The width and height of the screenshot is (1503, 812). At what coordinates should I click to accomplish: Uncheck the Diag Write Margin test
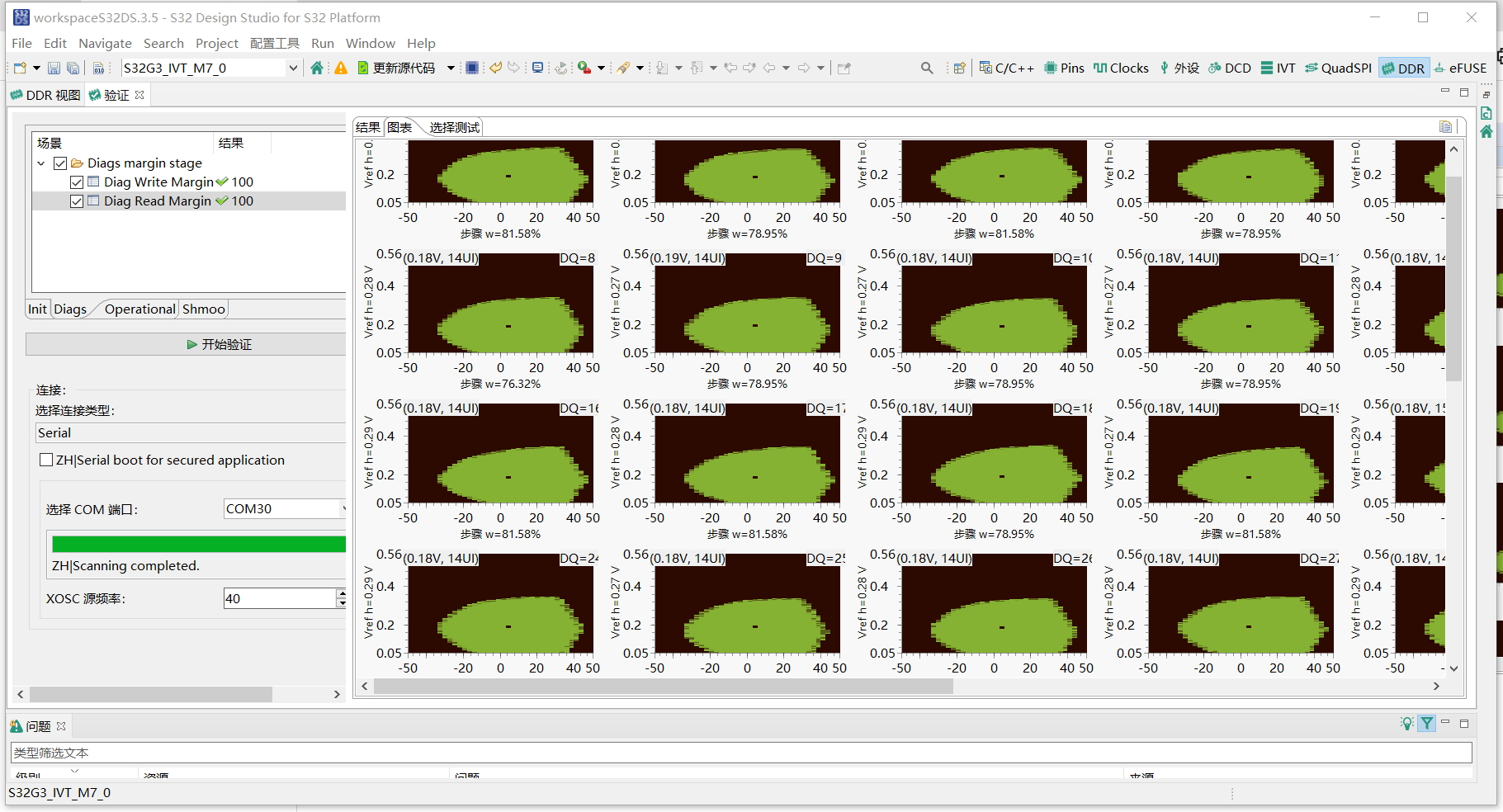(x=77, y=182)
